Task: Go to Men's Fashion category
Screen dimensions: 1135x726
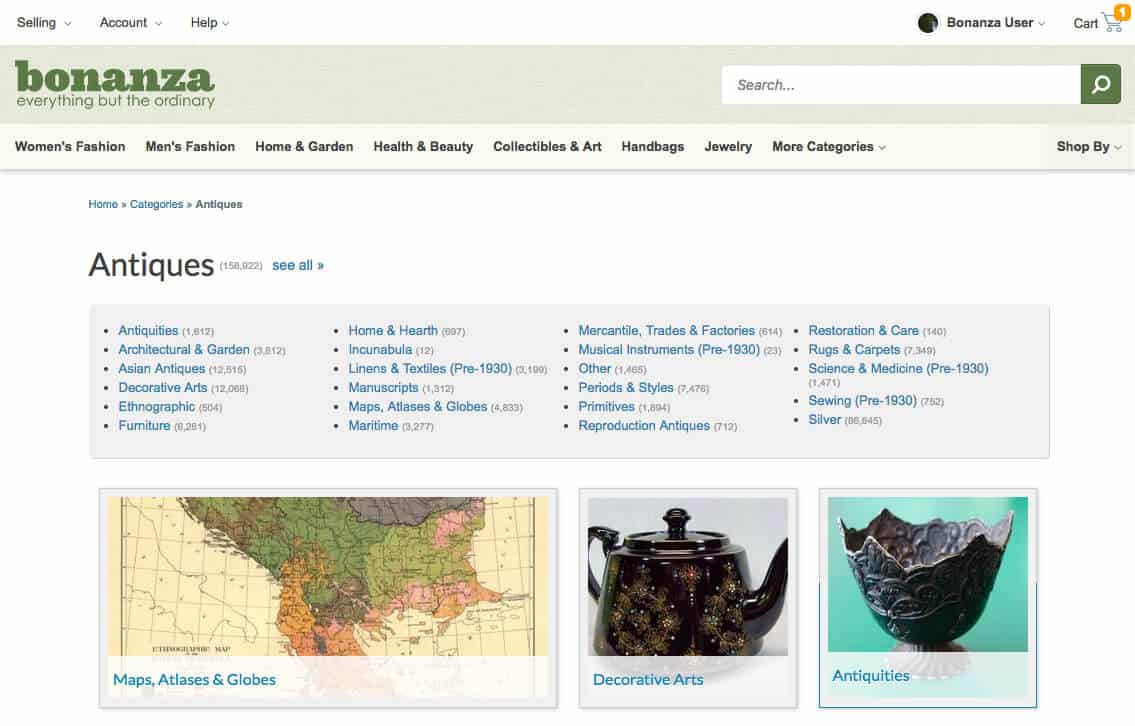Action: tap(190, 146)
